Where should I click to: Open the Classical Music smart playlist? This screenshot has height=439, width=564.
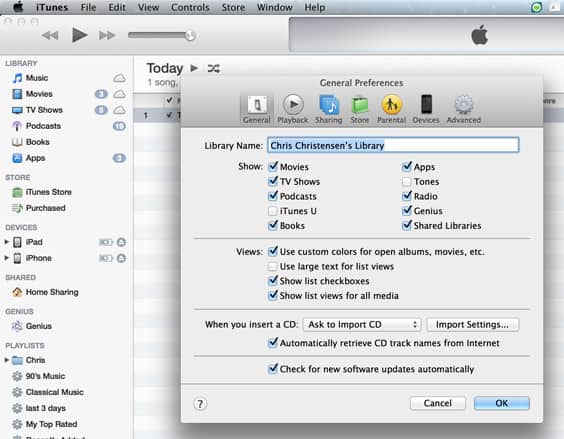[54, 392]
